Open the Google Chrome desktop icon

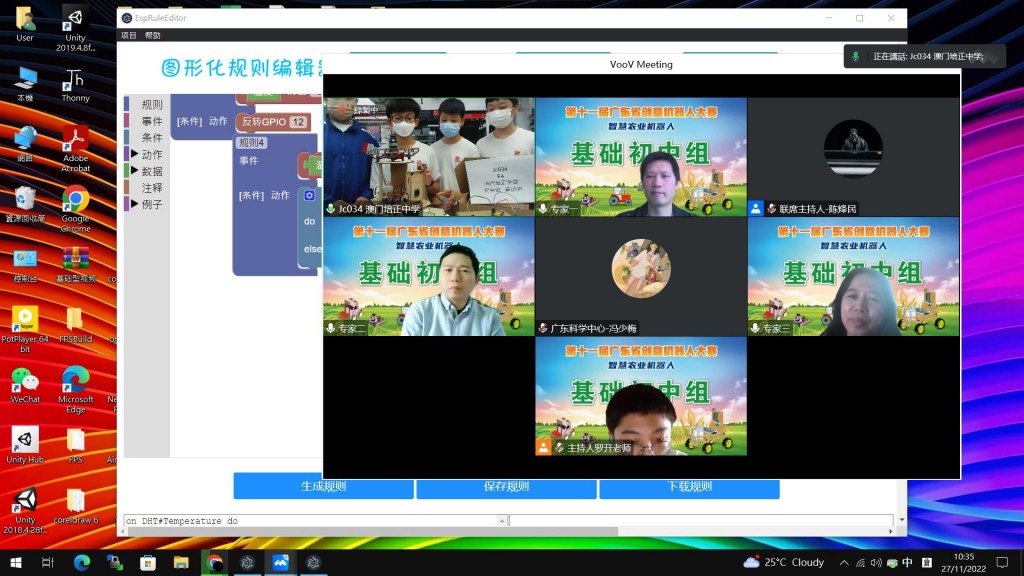(x=75, y=206)
